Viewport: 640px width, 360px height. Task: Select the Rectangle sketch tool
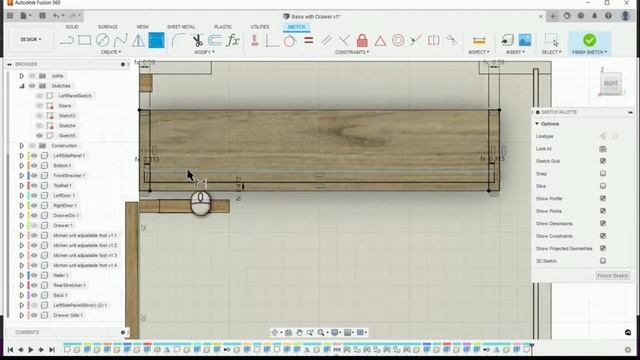[84, 40]
